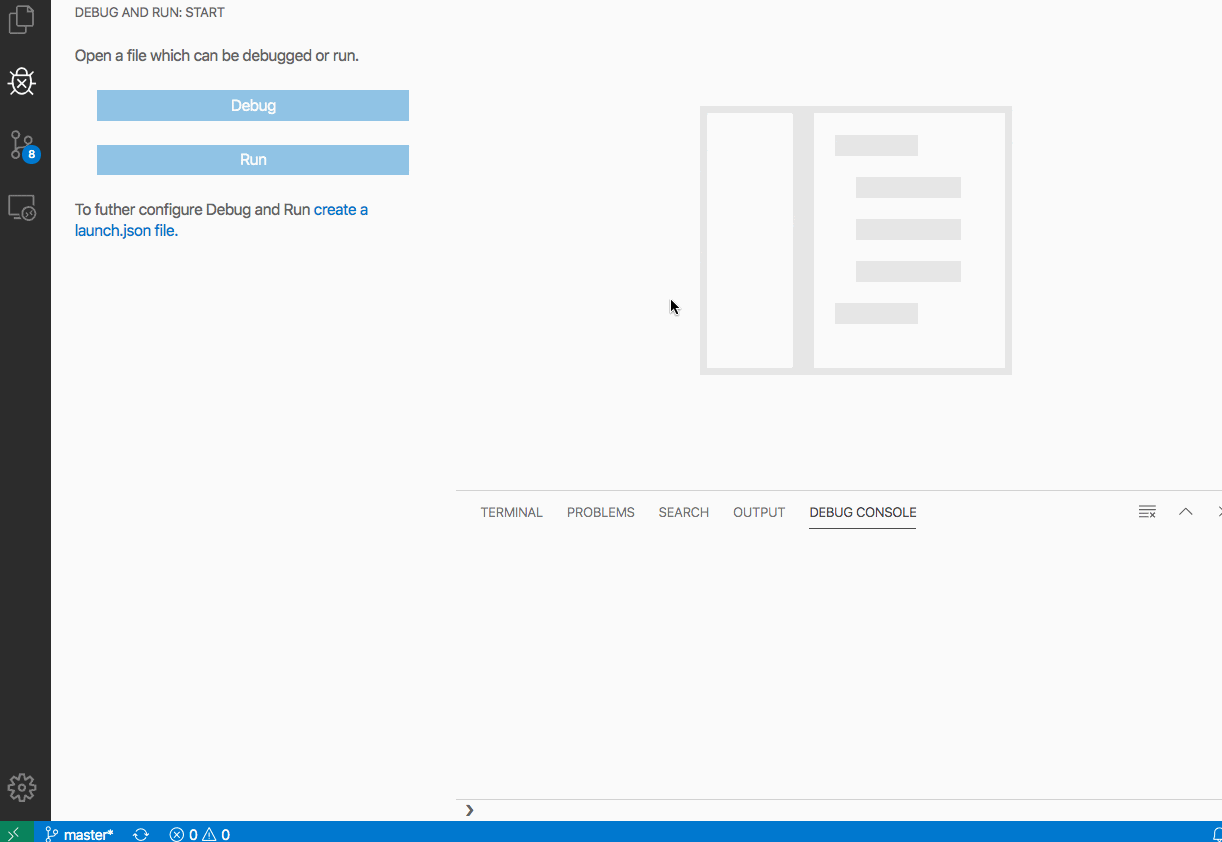Select the Run and Debug activity bar icon
The height and width of the screenshot is (842, 1222).
pyautogui.click(x=22, y=82)
